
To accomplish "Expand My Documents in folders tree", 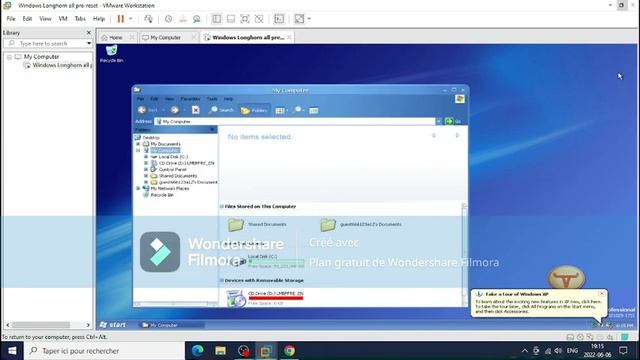I will (138, 144).
